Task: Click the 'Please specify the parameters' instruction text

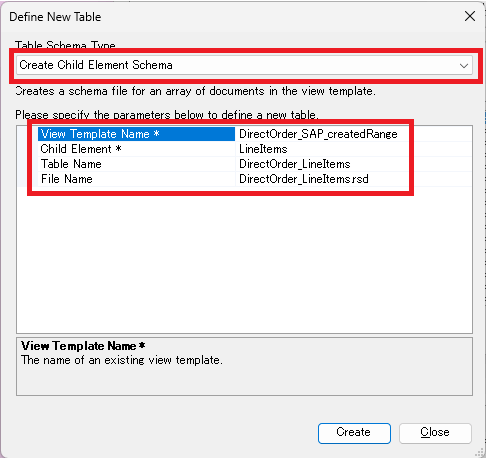Action: pos(167,115)
